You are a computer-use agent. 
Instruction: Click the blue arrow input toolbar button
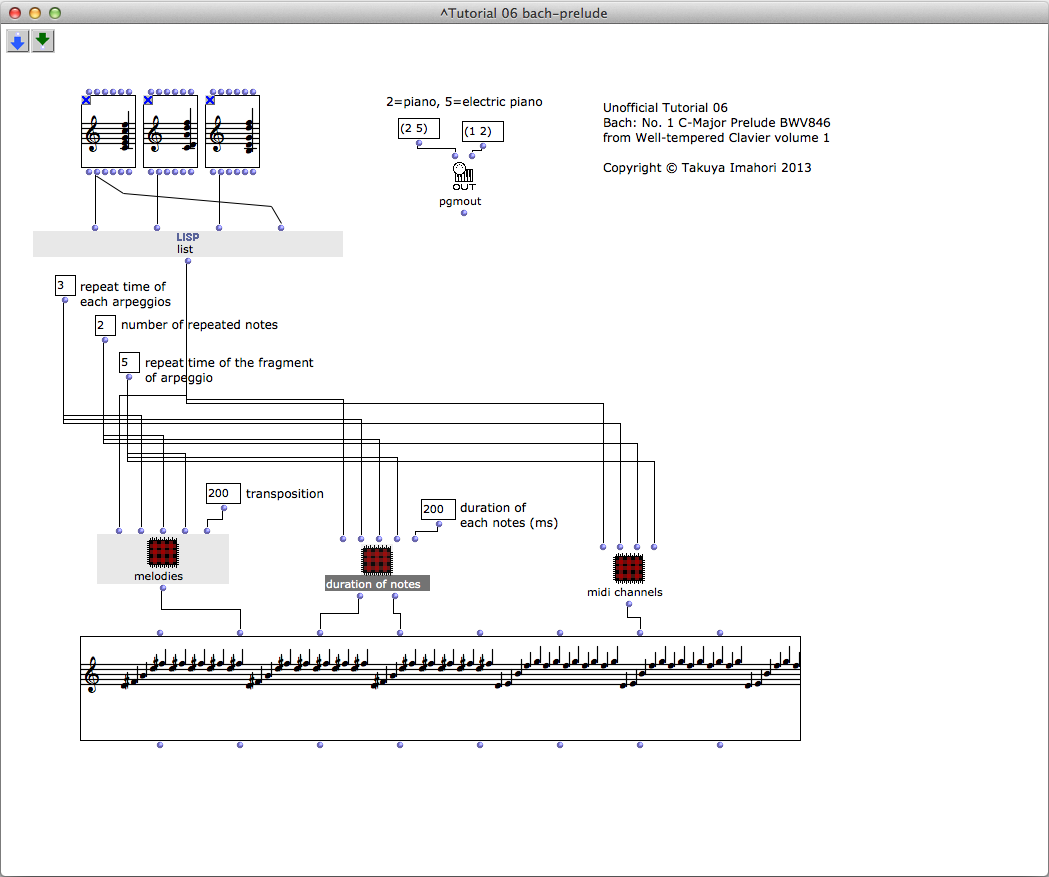(18, 41)
